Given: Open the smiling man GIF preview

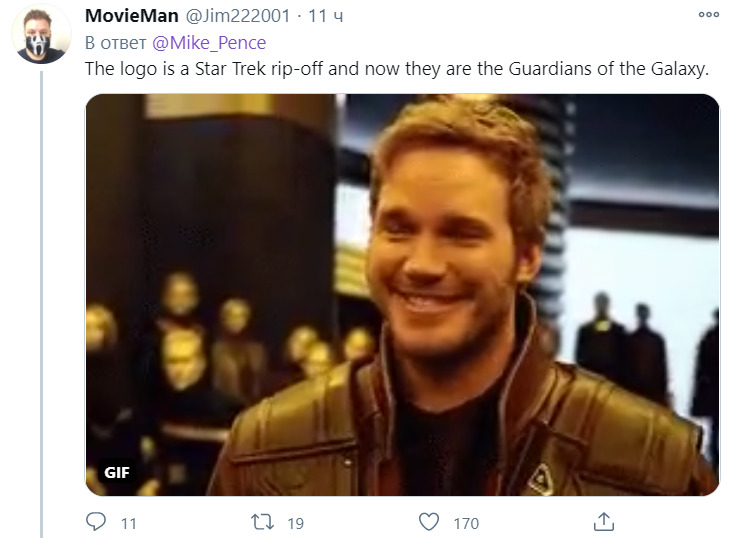Looking at the screenshot, I should pyautogui.click(x=402, y=295).
